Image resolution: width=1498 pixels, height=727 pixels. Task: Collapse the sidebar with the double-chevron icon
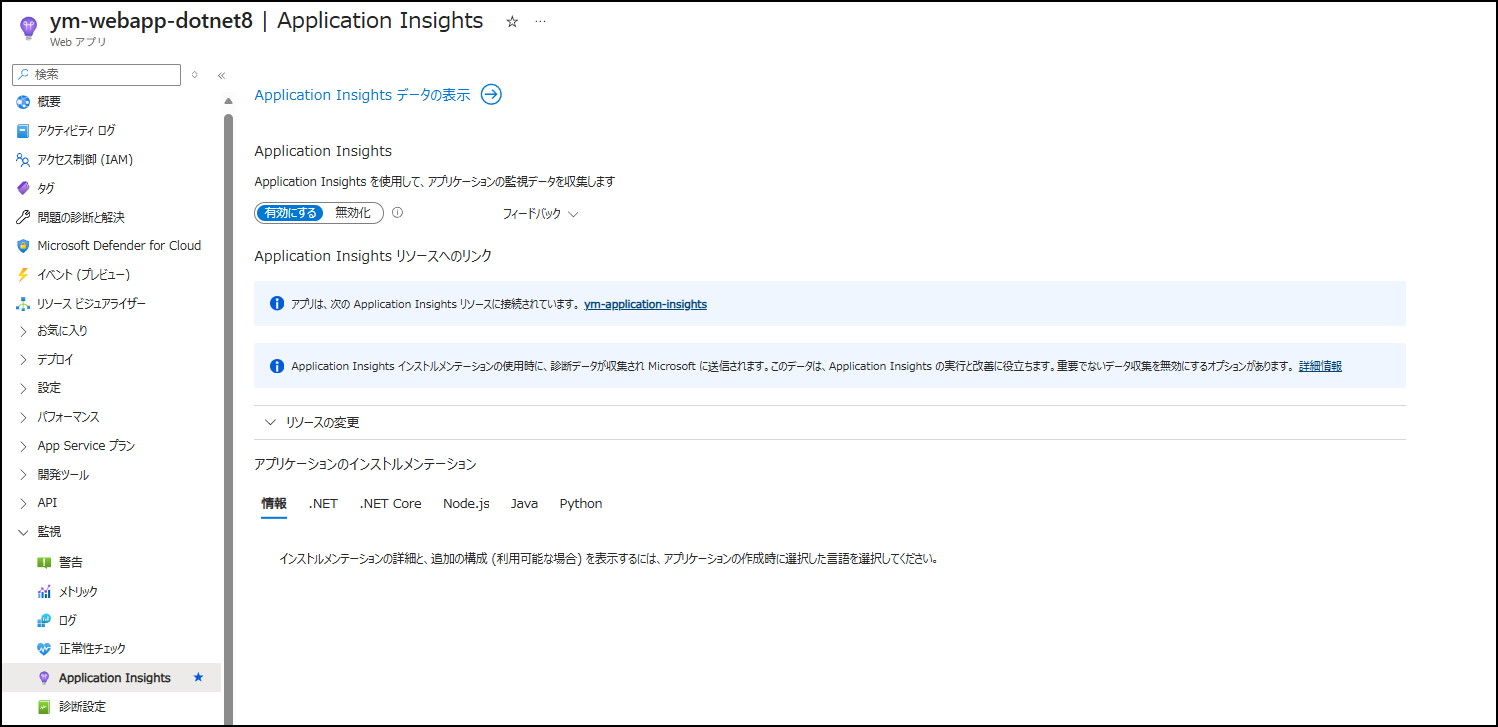pos(221,75)
